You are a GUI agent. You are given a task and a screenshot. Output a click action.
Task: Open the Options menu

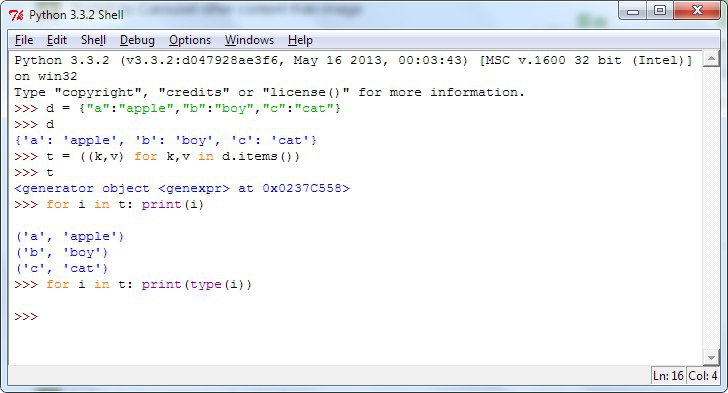tap(189, 40)
